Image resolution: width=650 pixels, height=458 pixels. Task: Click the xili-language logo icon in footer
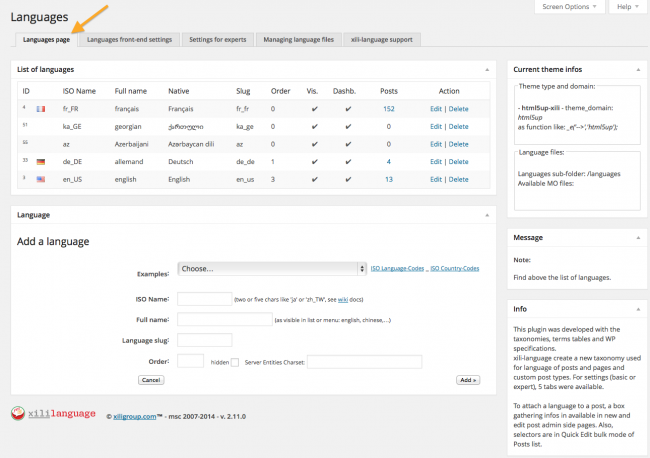coord(18,413)
